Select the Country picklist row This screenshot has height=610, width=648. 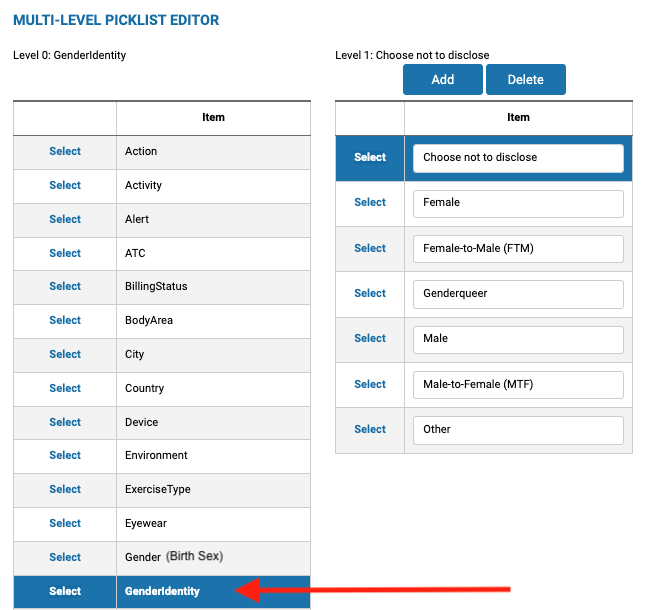65,388
